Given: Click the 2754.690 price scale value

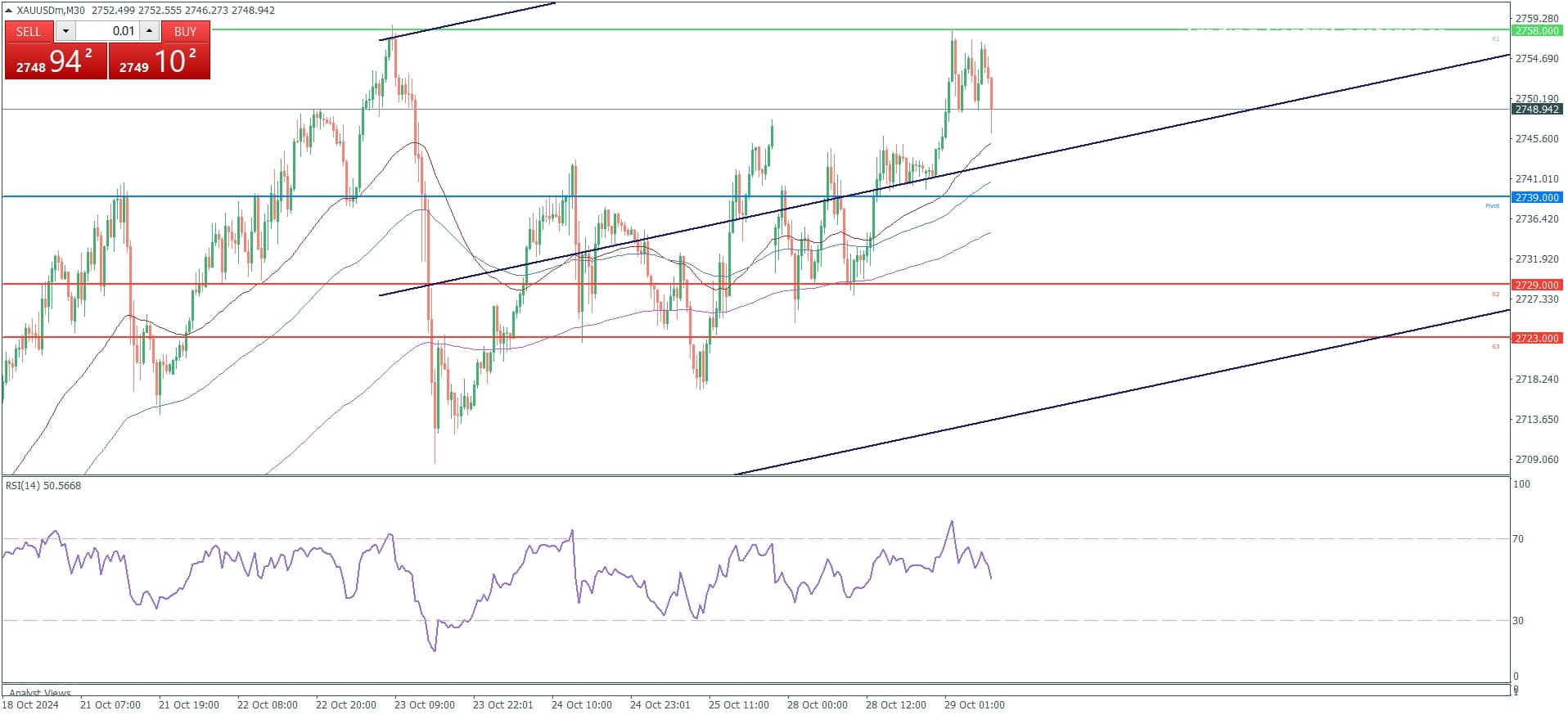Looking at the screenshot, I should (1537, 58).
